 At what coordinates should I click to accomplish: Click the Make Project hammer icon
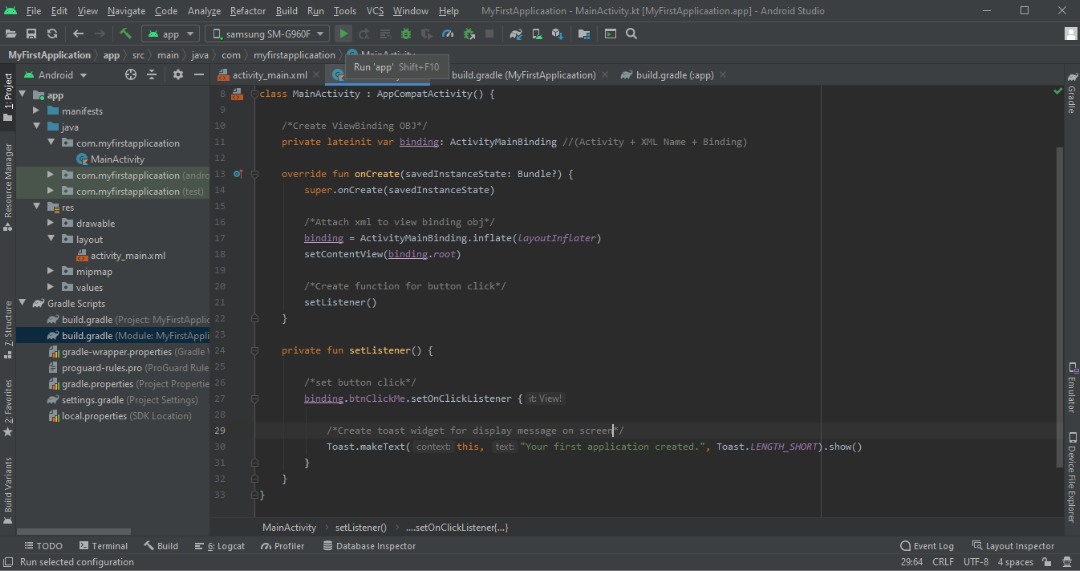point(126,34)
